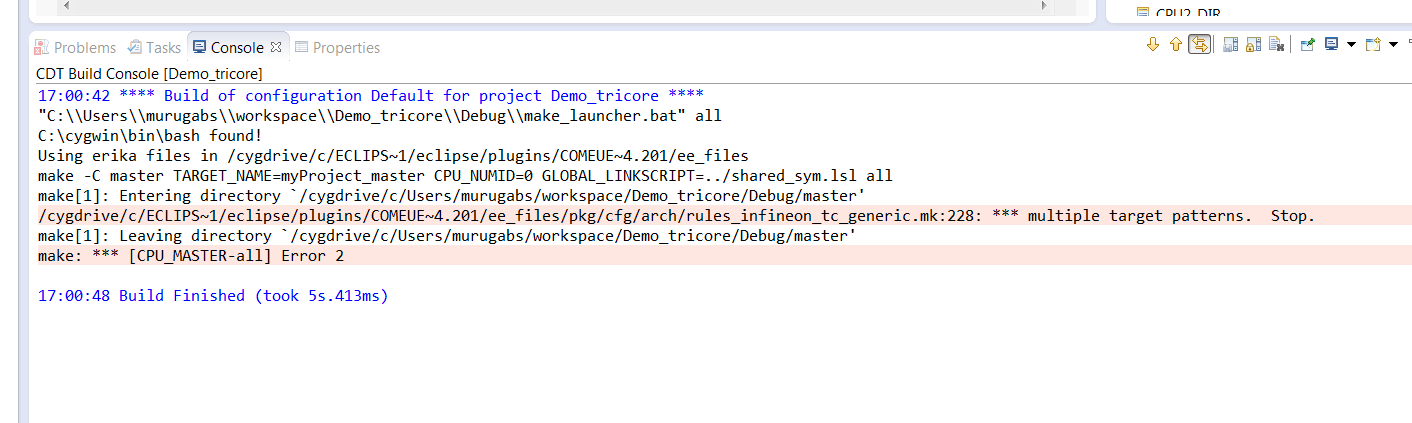Close the Console tab
The image size is (1412, 423).
(x=276, y=47)
